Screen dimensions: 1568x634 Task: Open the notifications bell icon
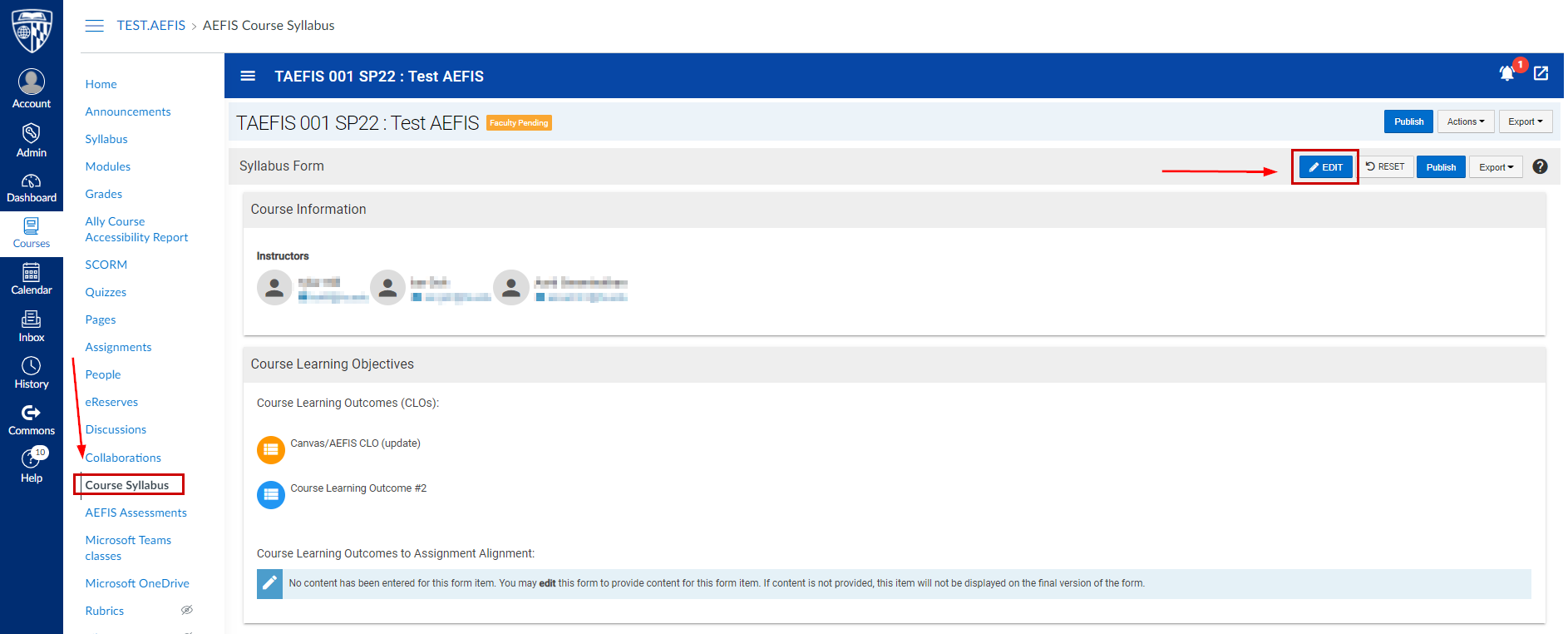(1507, 73)
